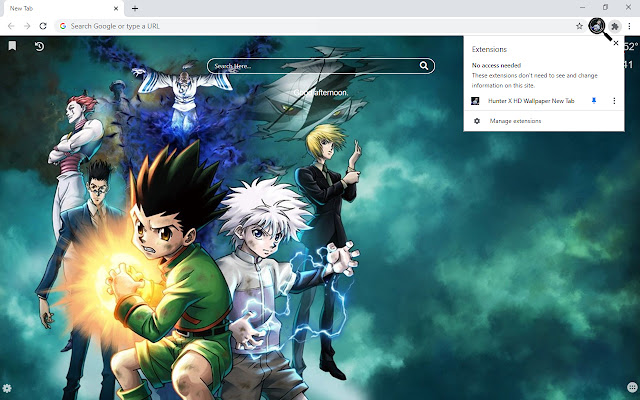Click the bookmark icon on the wallpaper page
The height and width of the screenshot is (400, 640).
point(12,46)
